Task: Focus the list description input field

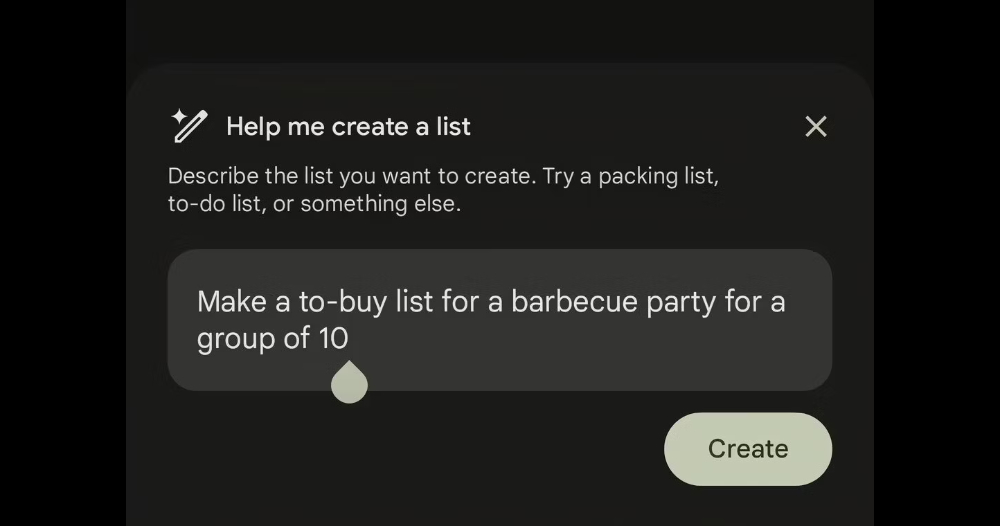Action: pos(499,320)
